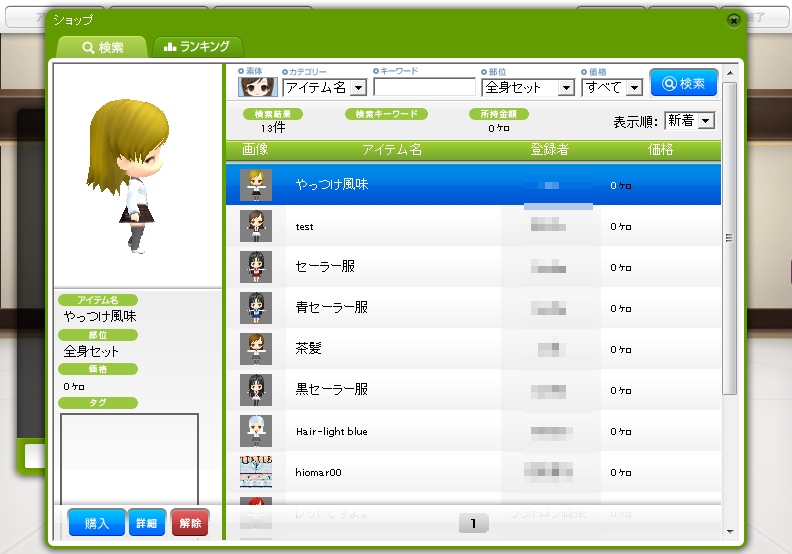Click the vertical scrollbar thumb
The image size is (792, 554).
(729, 238)
